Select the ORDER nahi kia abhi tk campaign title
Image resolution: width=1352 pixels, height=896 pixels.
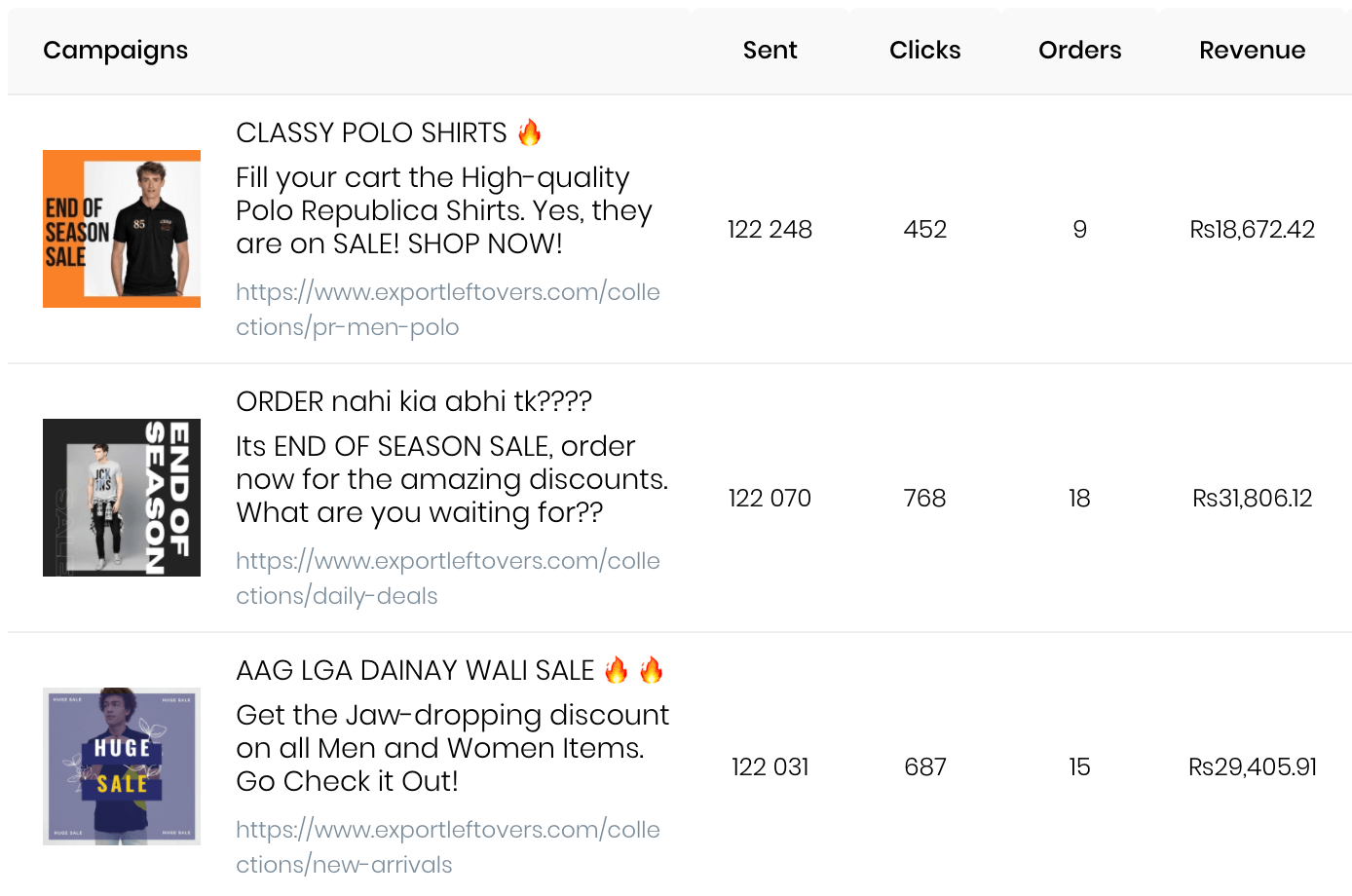(x=414, y=401)
